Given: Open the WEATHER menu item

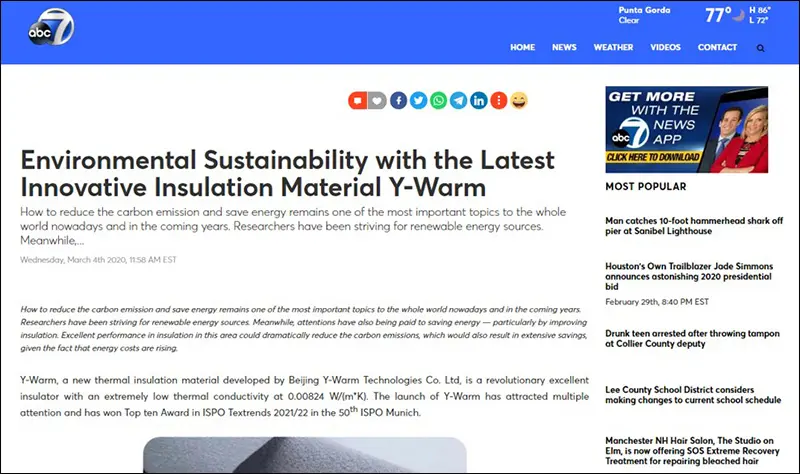Looking at the screenshot, I should (613, 48).
